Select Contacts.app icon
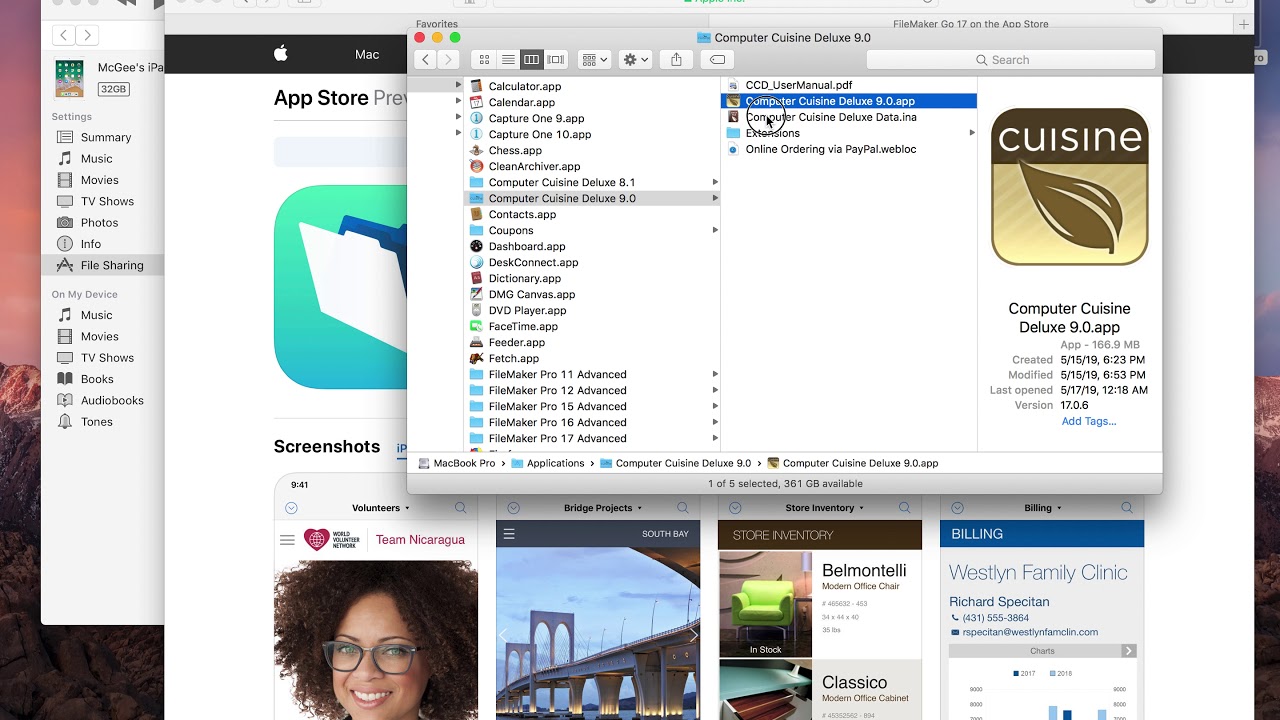 477,214
